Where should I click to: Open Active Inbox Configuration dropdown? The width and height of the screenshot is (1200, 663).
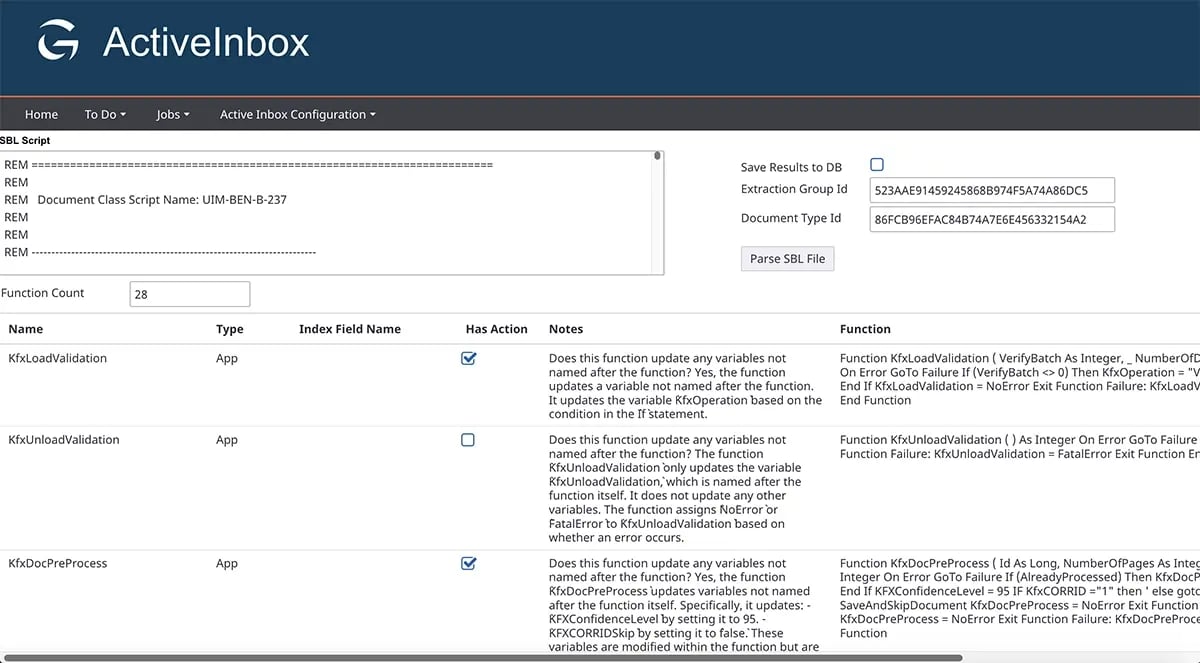pos(298,114)
